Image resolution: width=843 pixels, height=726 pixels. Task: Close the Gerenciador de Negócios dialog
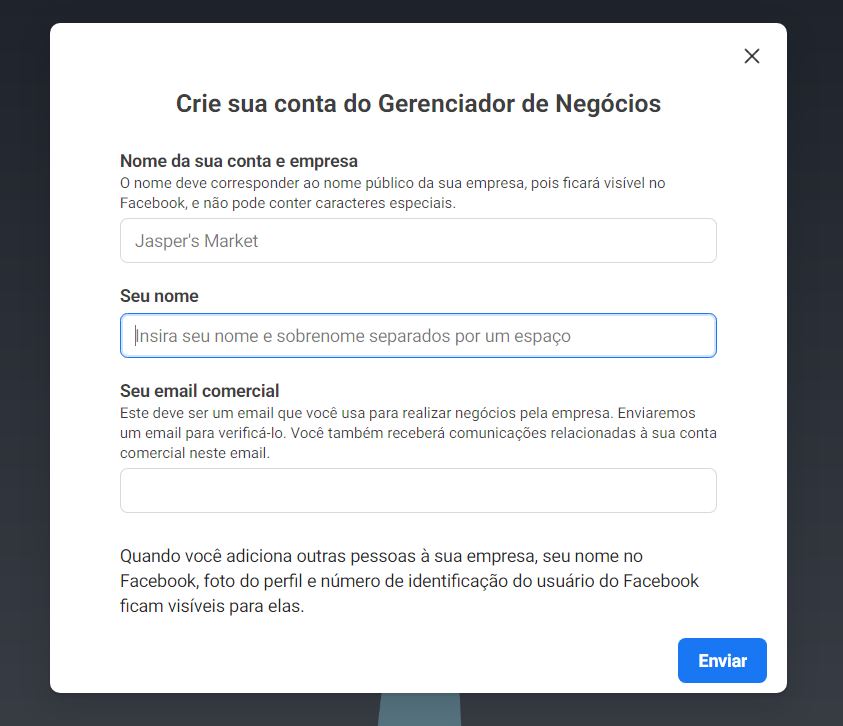point(752,56)
